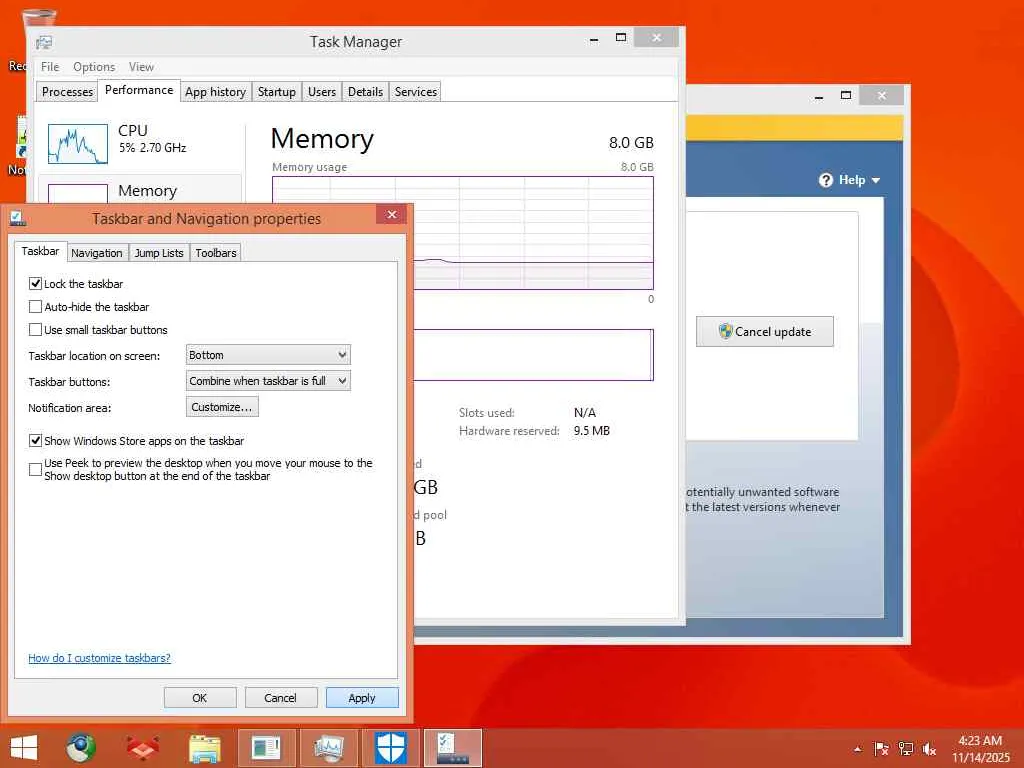Select the Taskbar tab
This screenshot has width=1024, height=768.
pyautogui.click(x=40, y=251)
